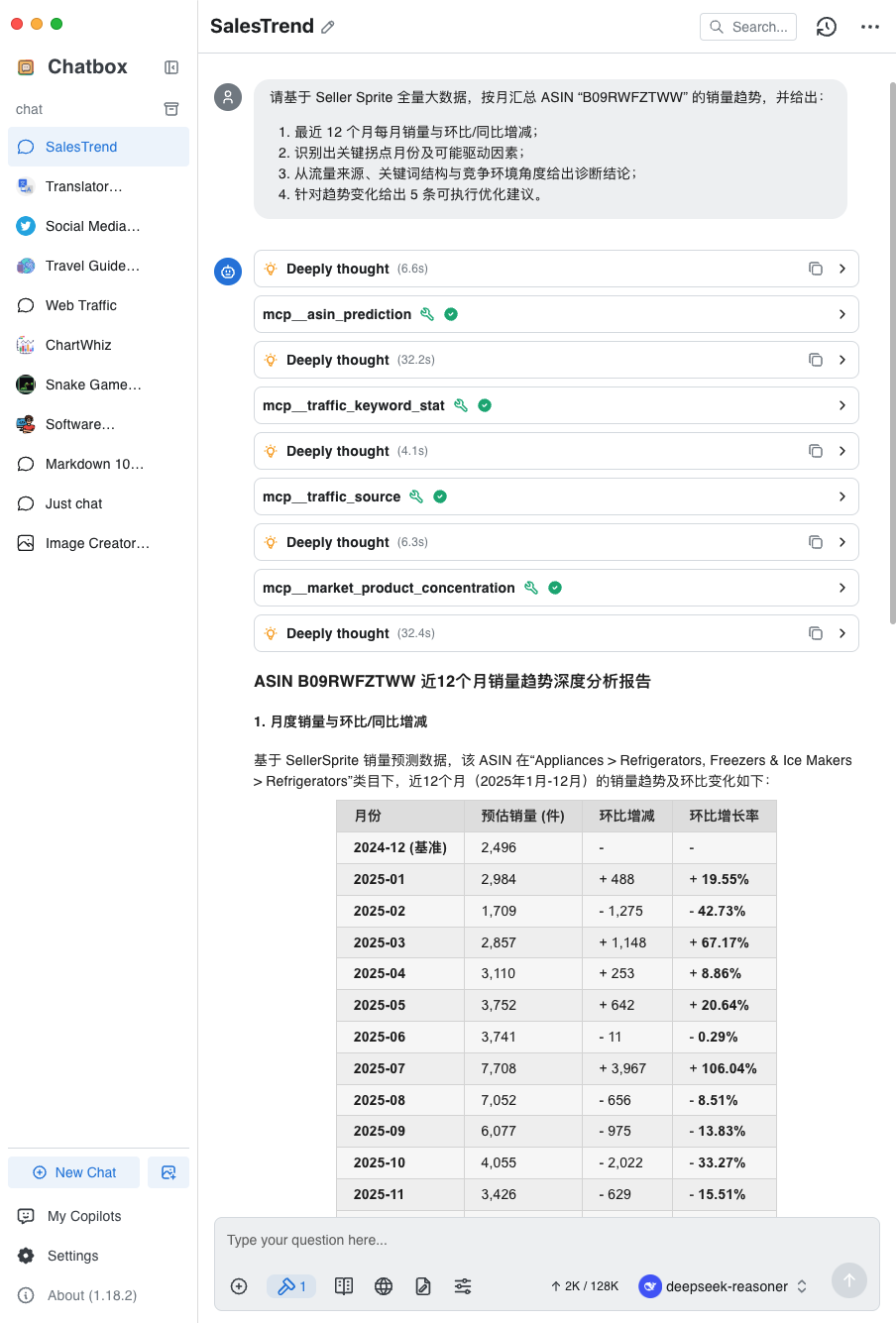Open the three-dot more options menu

tap(870, 27)
